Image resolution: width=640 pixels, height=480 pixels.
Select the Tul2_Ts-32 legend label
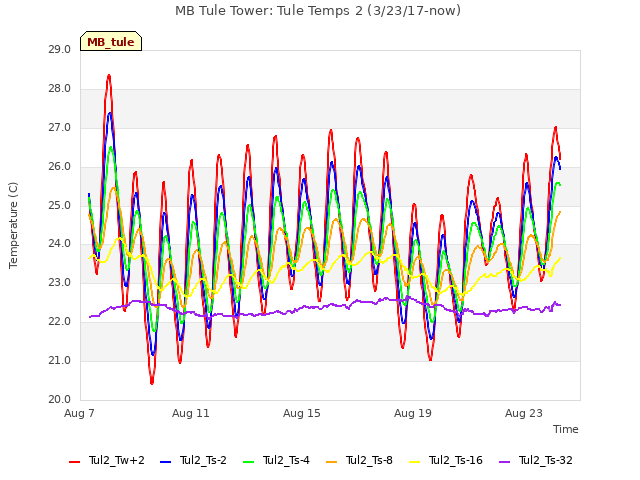coord(546,460)
